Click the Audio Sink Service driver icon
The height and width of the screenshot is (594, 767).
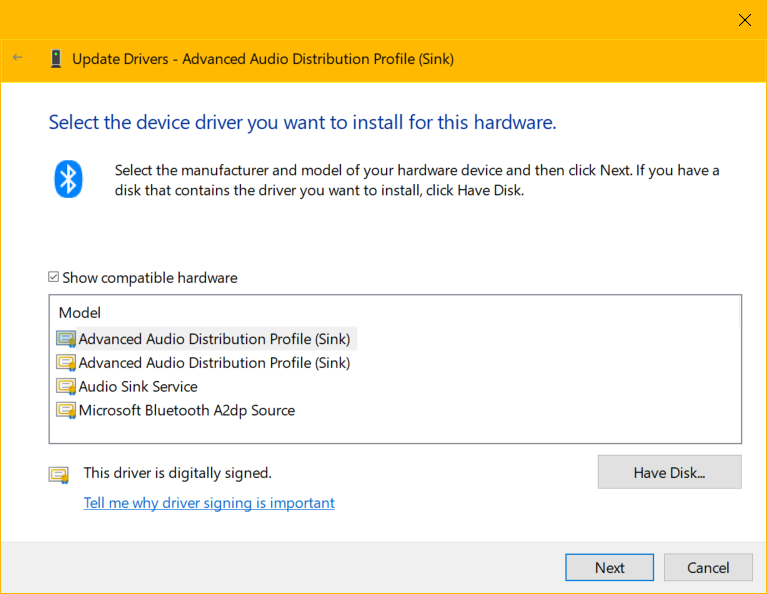[x=66, y=387]
